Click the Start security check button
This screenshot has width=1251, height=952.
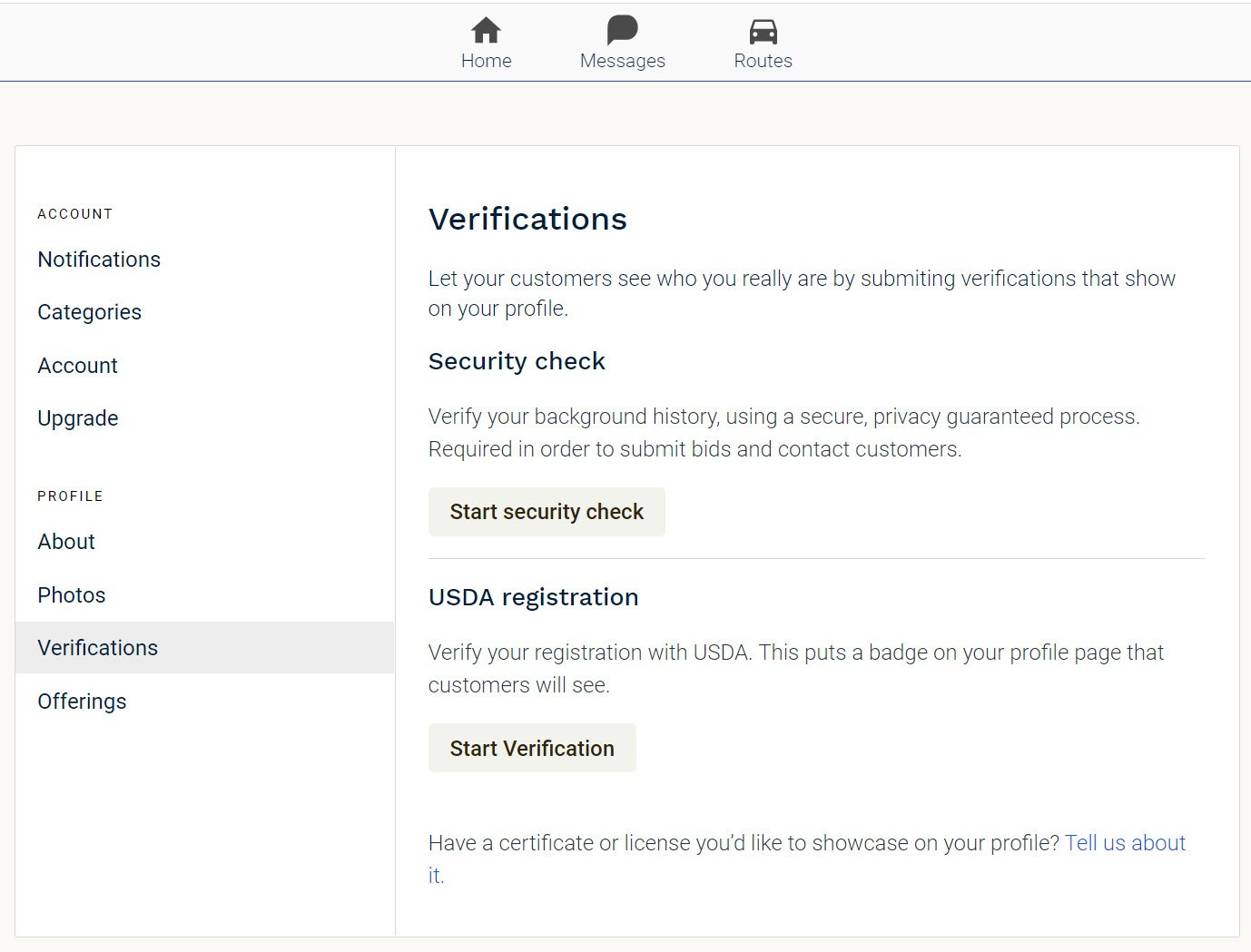point(547,512)
